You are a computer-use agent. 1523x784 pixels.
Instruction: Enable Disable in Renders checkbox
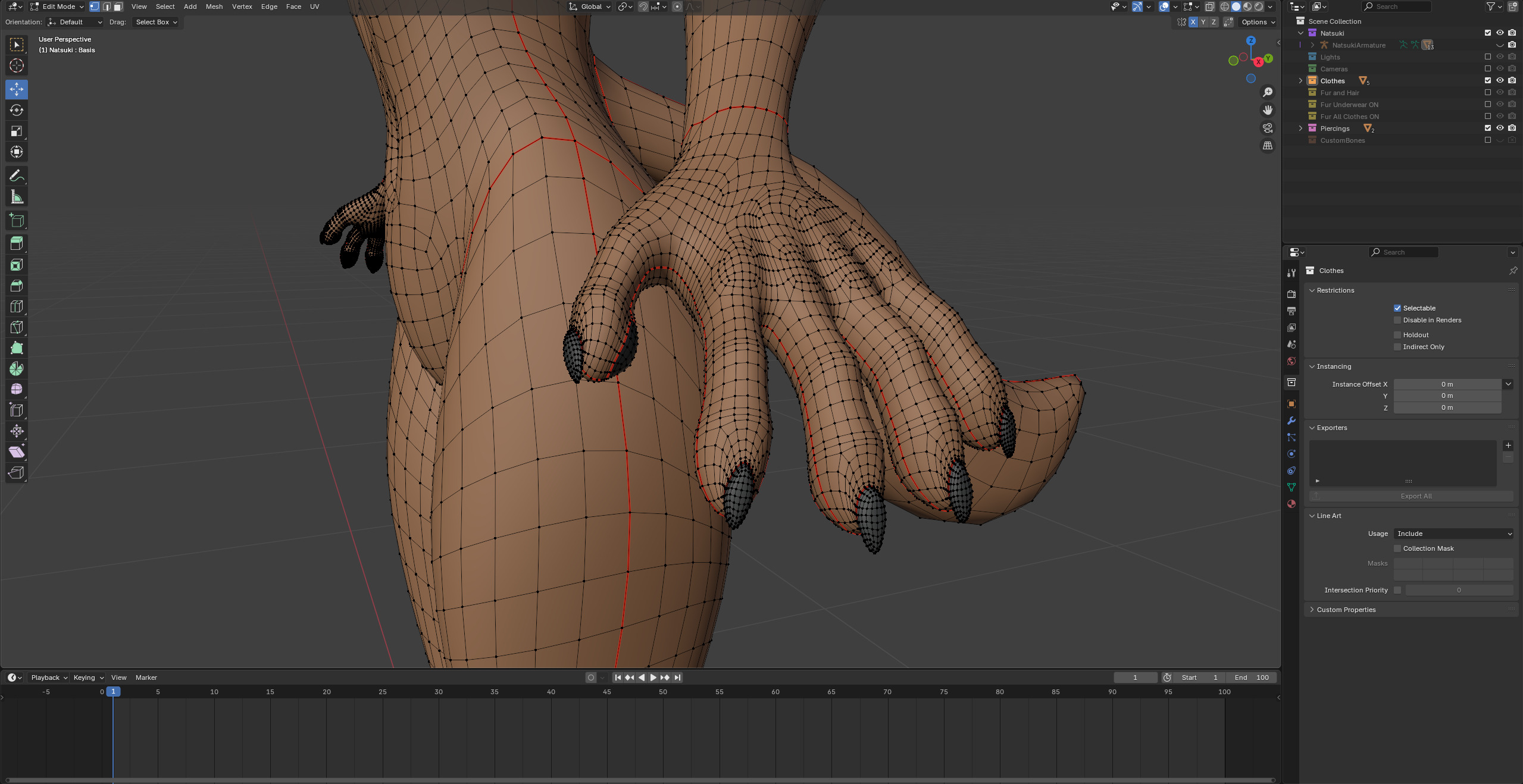1397,320
